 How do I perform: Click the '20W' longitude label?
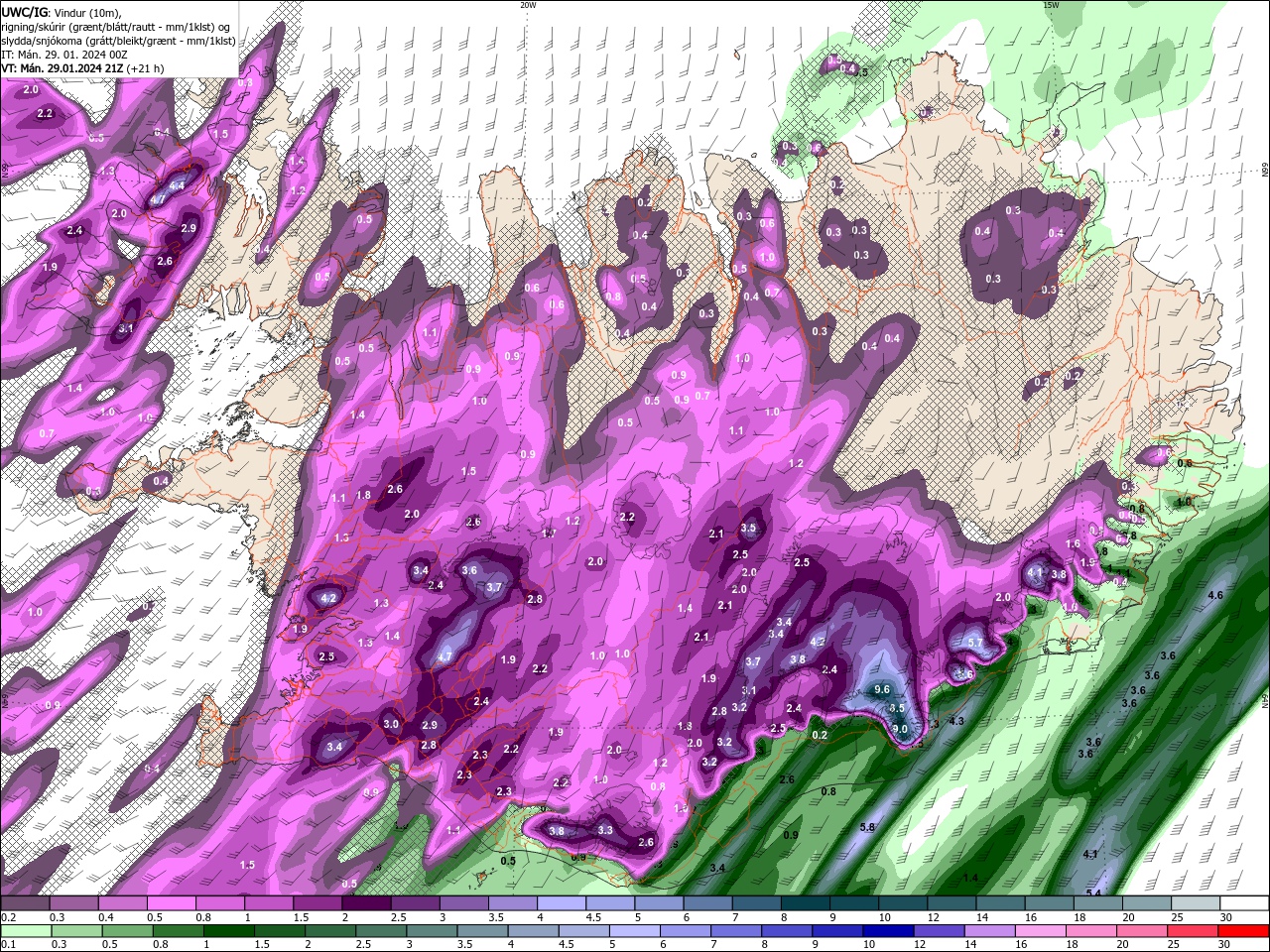(528, 5)
